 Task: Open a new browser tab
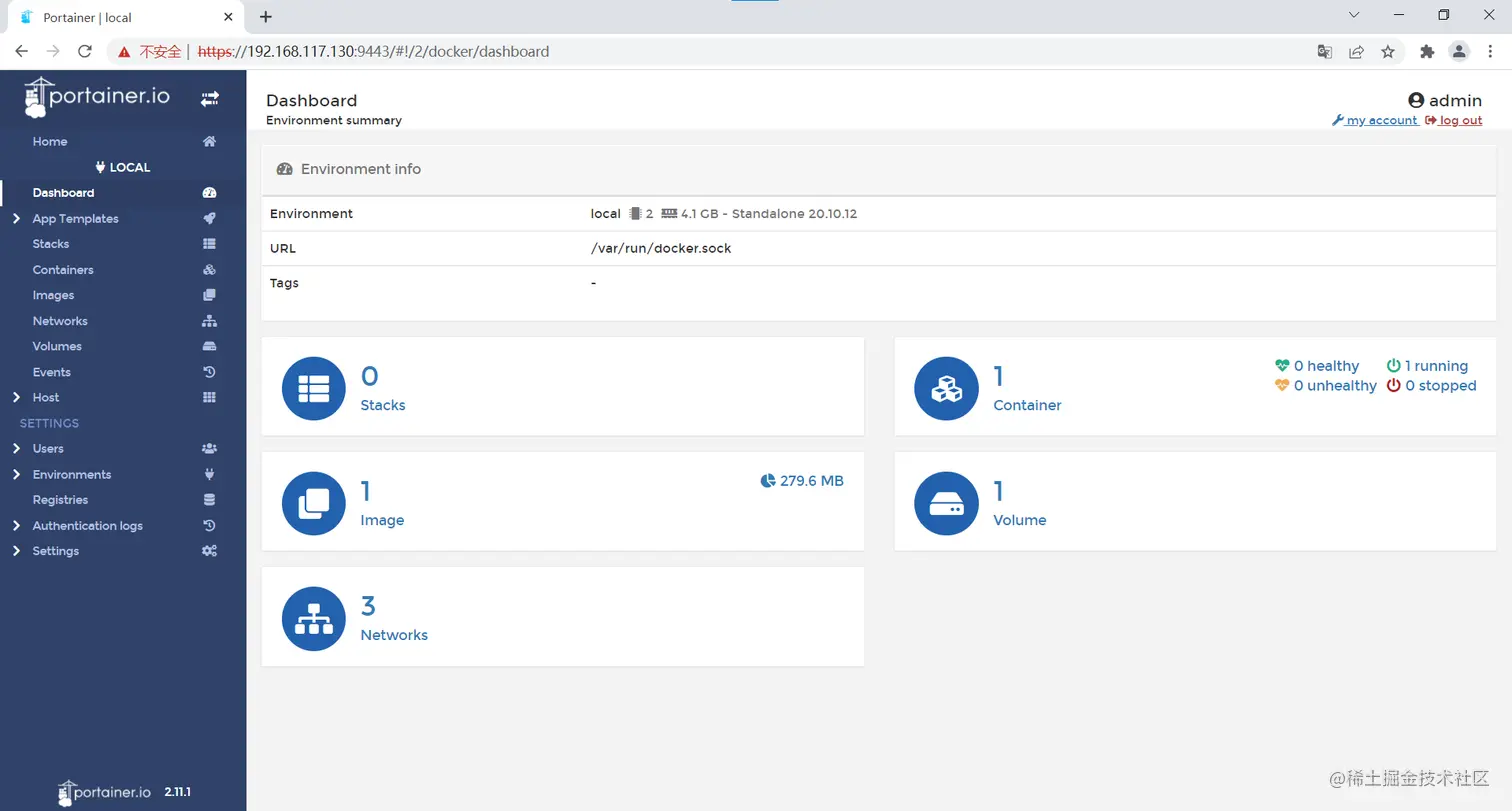coord(266,17)
